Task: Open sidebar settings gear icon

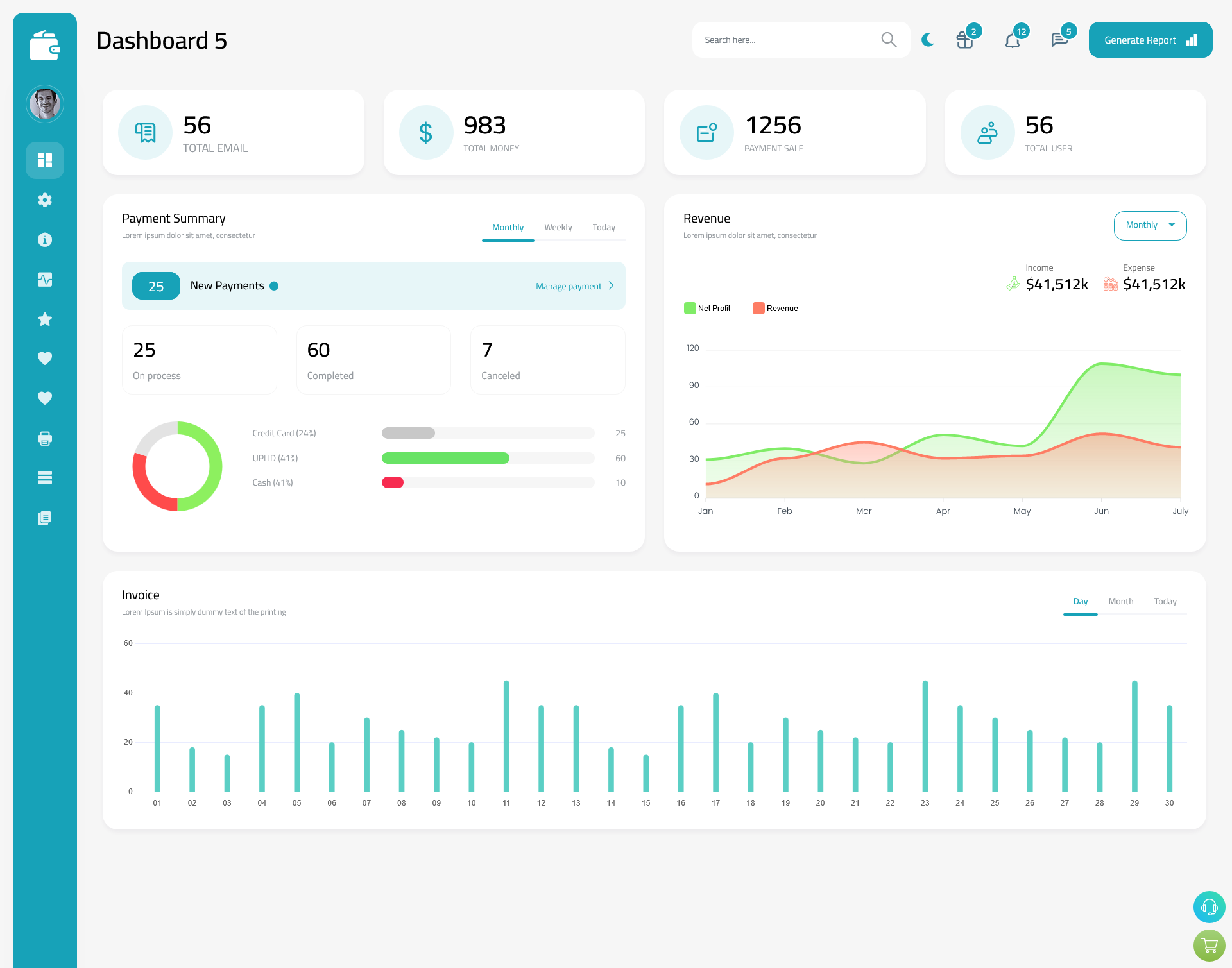Action: pyautogui.click(x=45, y=200)
